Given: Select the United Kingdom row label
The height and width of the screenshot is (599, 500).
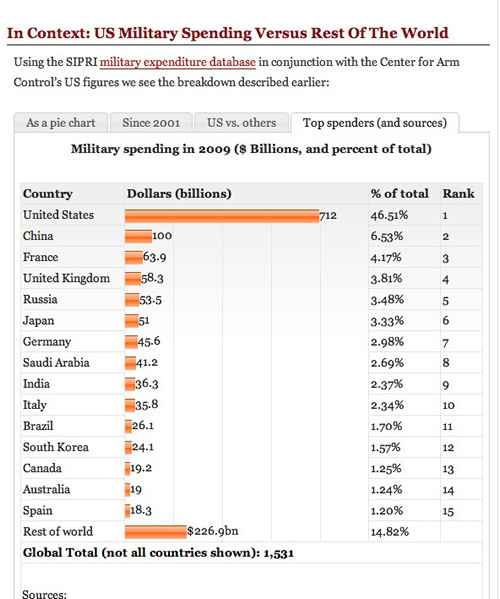Looking at the screenshot, I should coord(66,278).
